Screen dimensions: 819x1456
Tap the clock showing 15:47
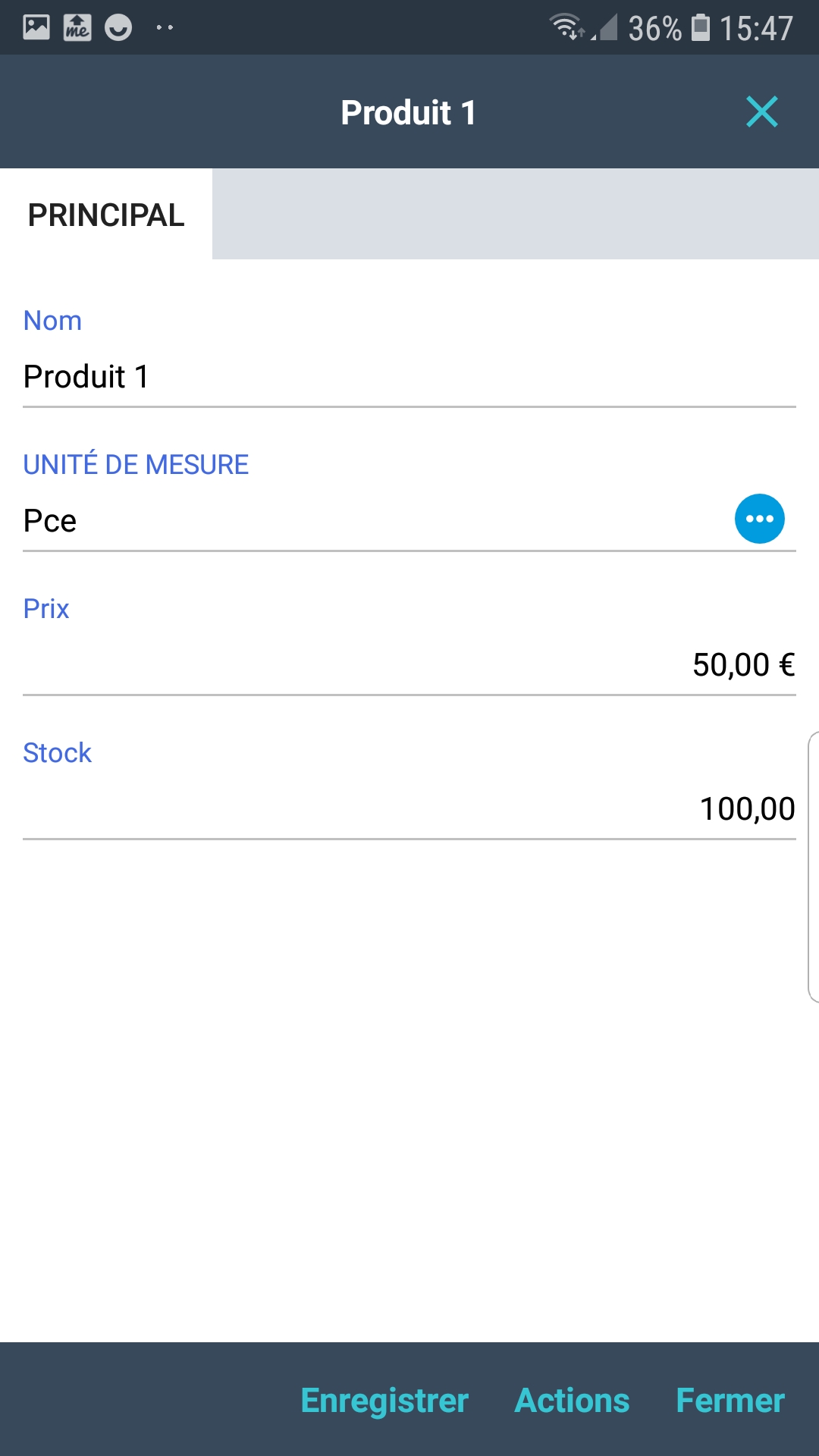pos(756,29)
